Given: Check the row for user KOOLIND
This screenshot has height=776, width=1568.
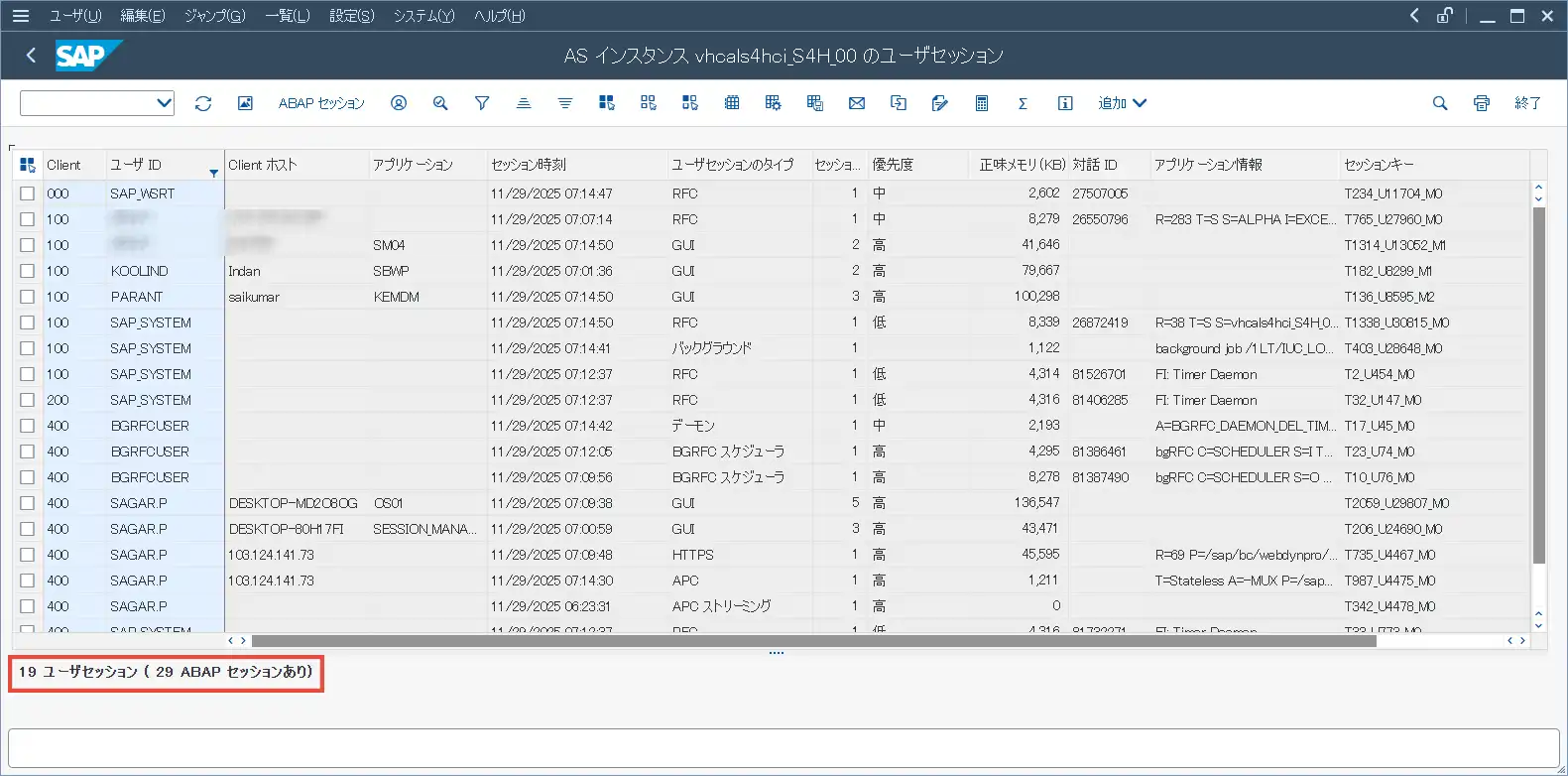Looking at the screenshot, I should (28, 271).
